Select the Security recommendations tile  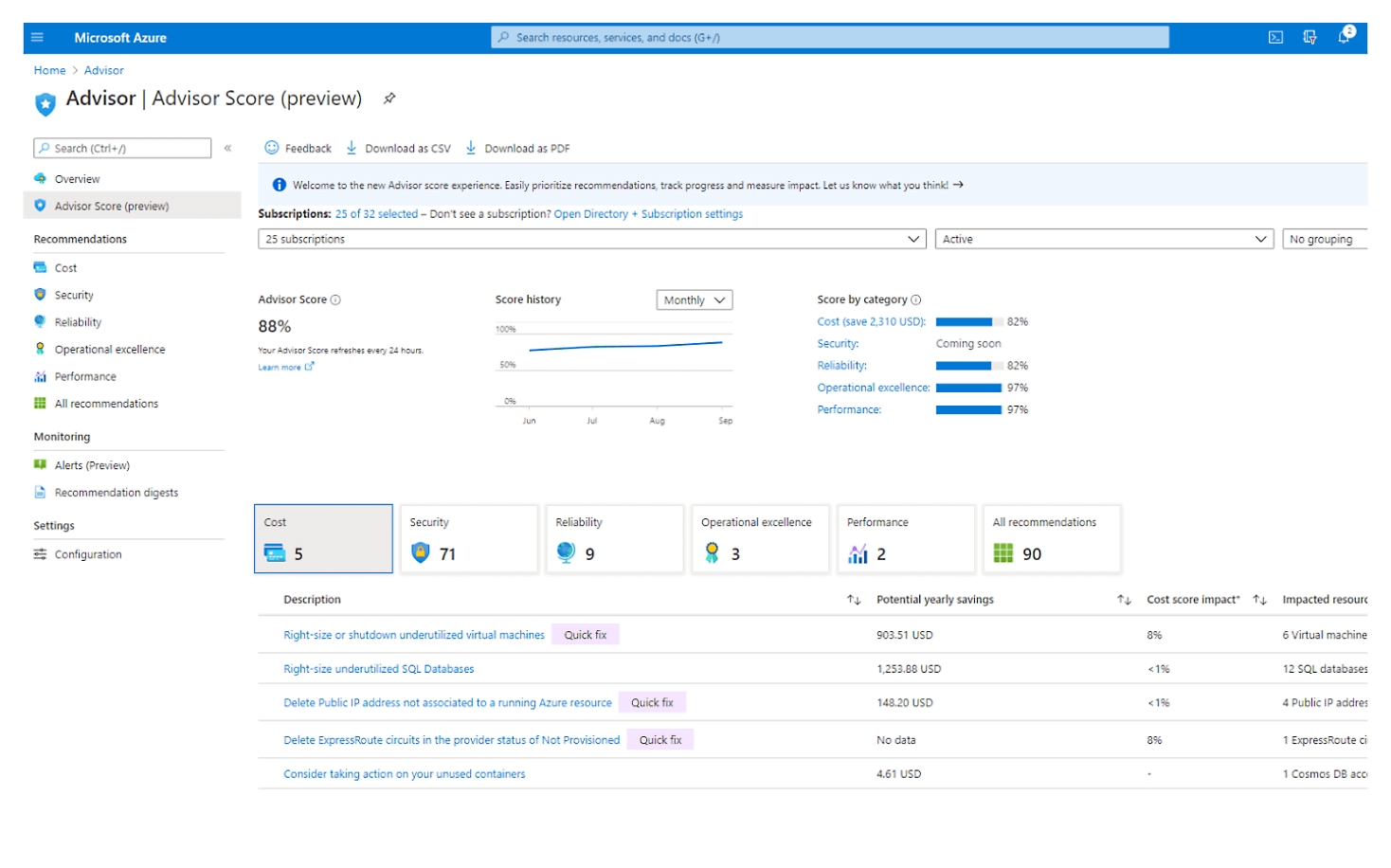(469, 539)
